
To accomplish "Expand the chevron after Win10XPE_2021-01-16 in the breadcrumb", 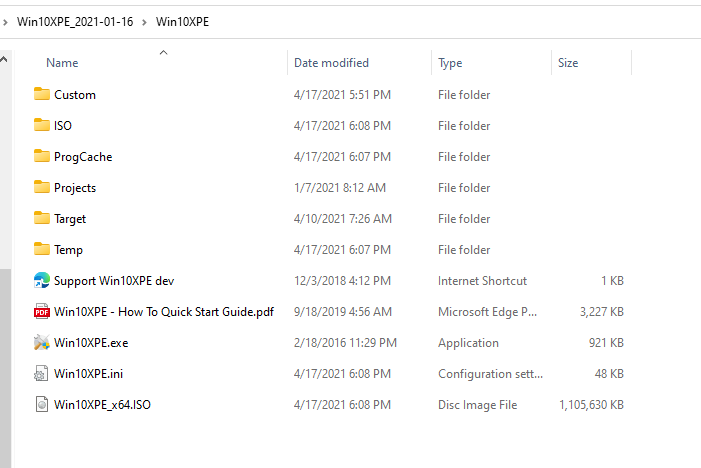I will click(144, 22).
